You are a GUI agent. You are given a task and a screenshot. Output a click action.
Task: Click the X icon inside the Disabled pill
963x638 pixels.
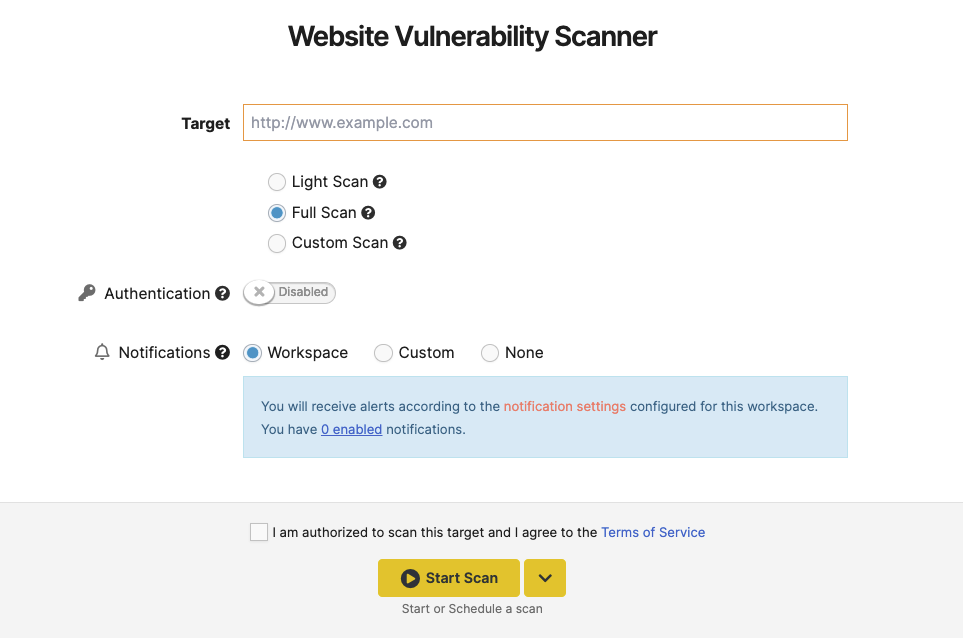[258, 292]
